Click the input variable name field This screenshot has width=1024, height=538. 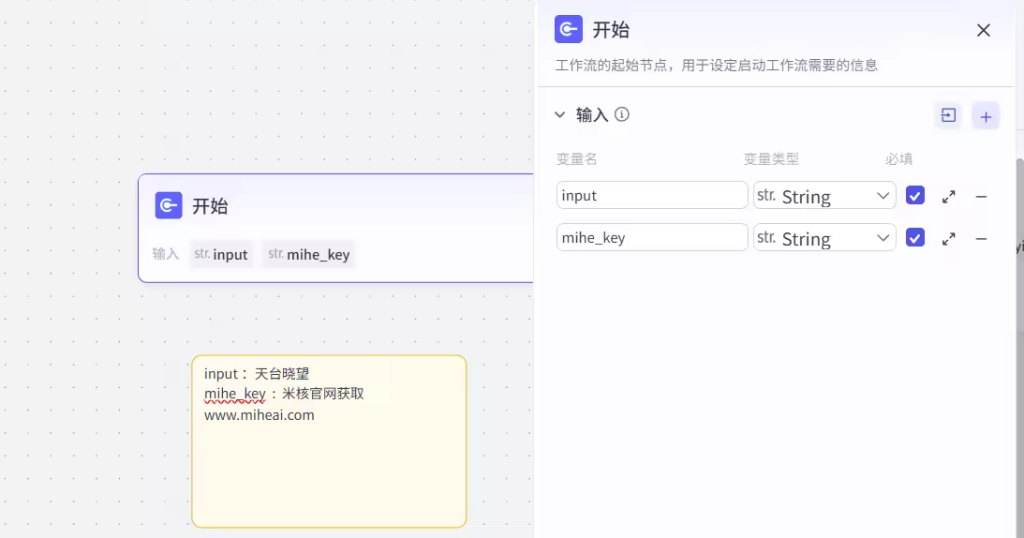[651, 196]
